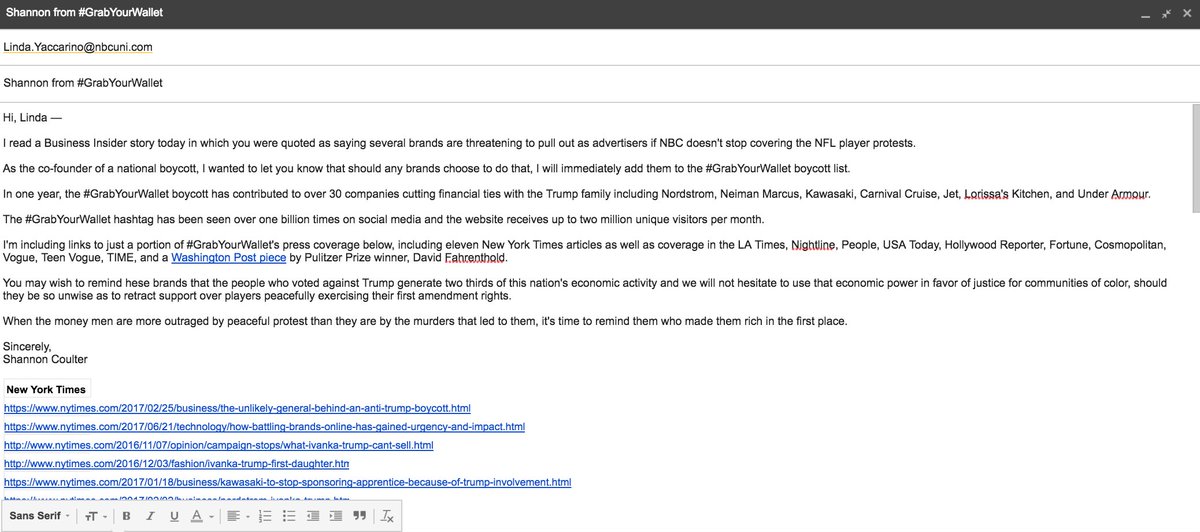The image size is (1200, 532).
Task: Toggle underline formatting
Action: [x=174, y=516]
